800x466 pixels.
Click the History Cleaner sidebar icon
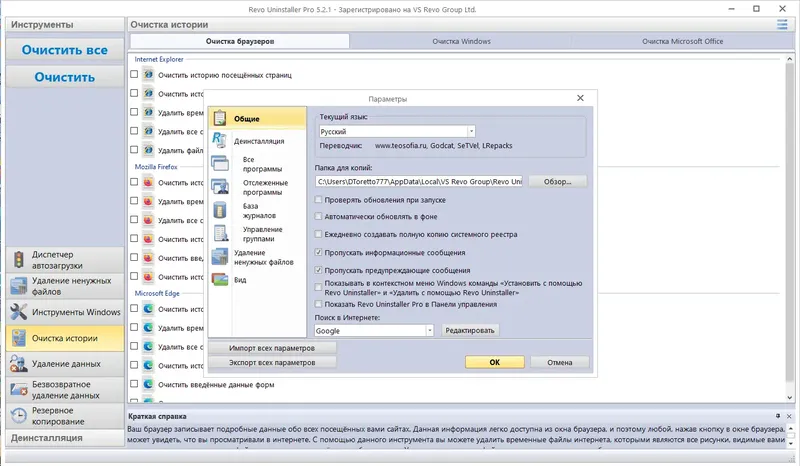(x=19, y=338)
